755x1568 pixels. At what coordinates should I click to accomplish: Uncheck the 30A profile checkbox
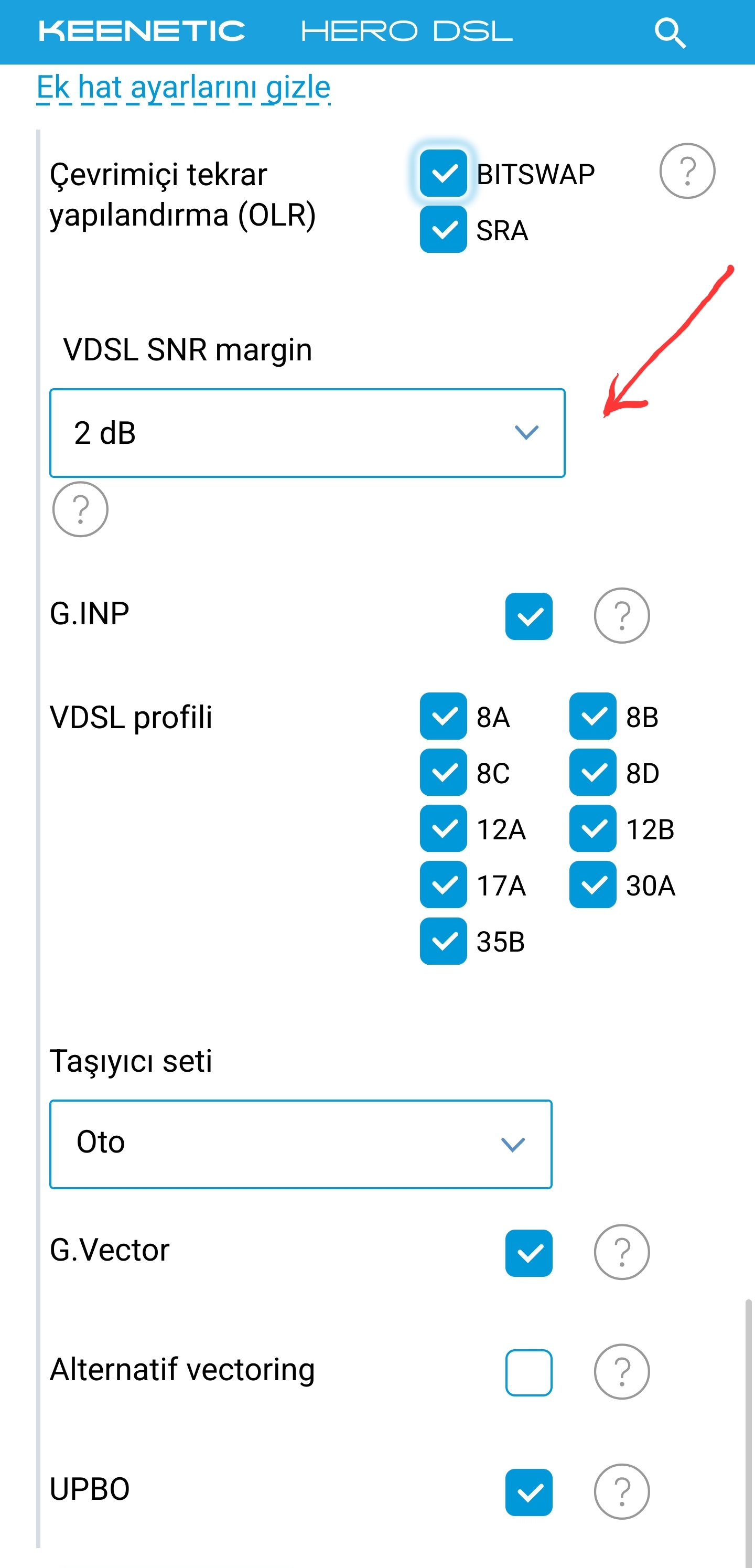592,884
